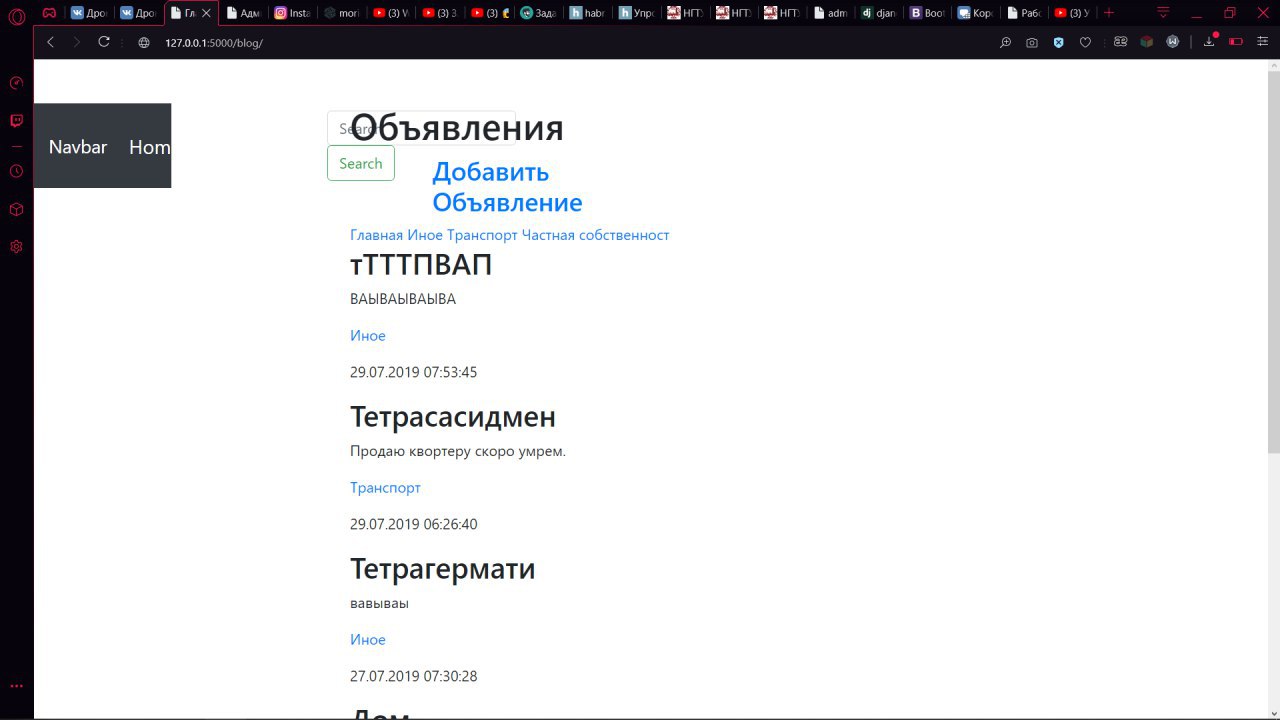Switch to the django tab

[x=879, y=13]
